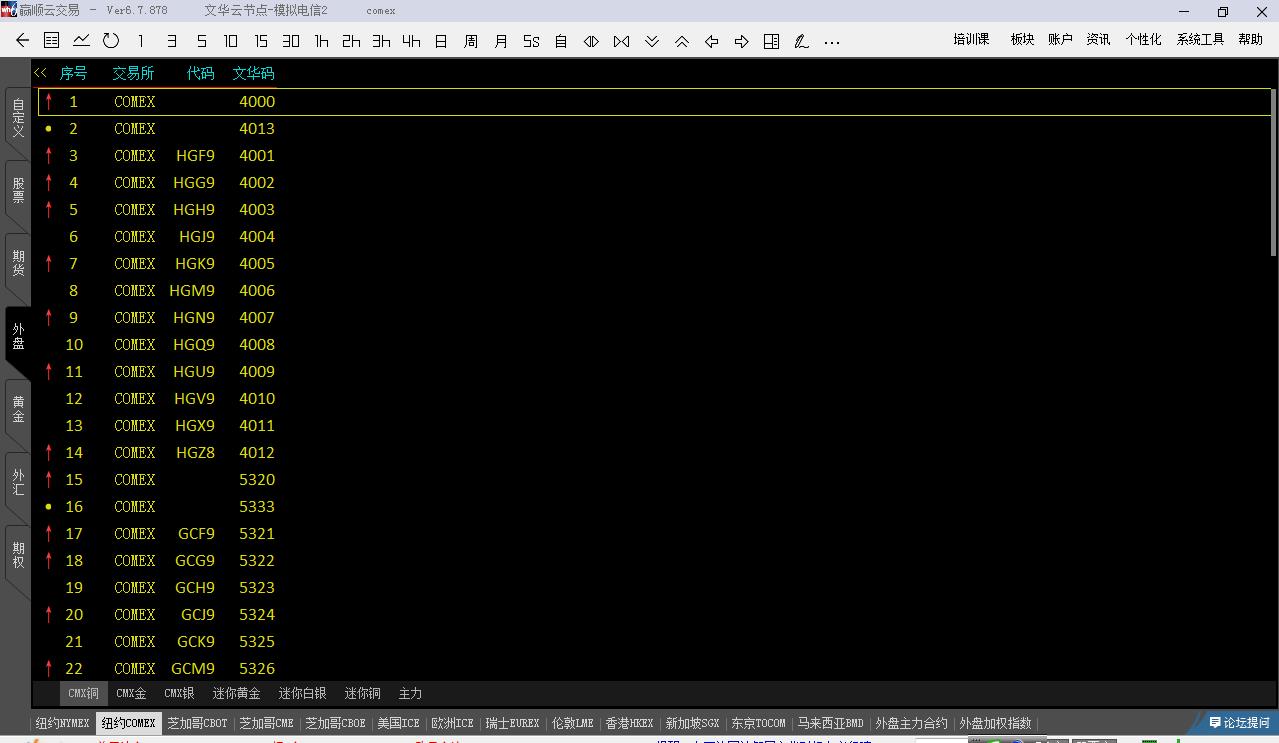1279x743 pixels.
Task: Click the double chevron up icon
Action: [681, 41]
